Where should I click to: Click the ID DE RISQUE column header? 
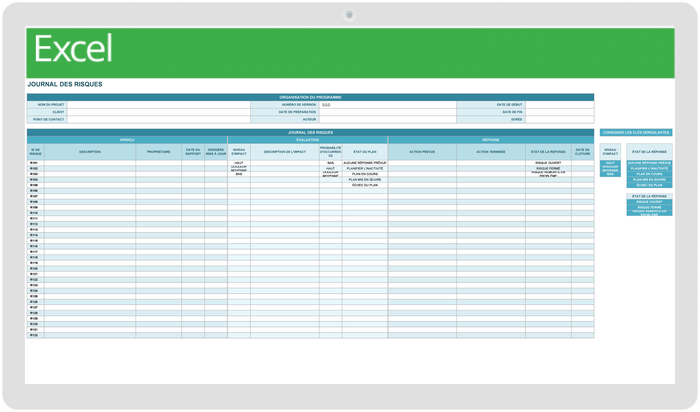(36, 152)
